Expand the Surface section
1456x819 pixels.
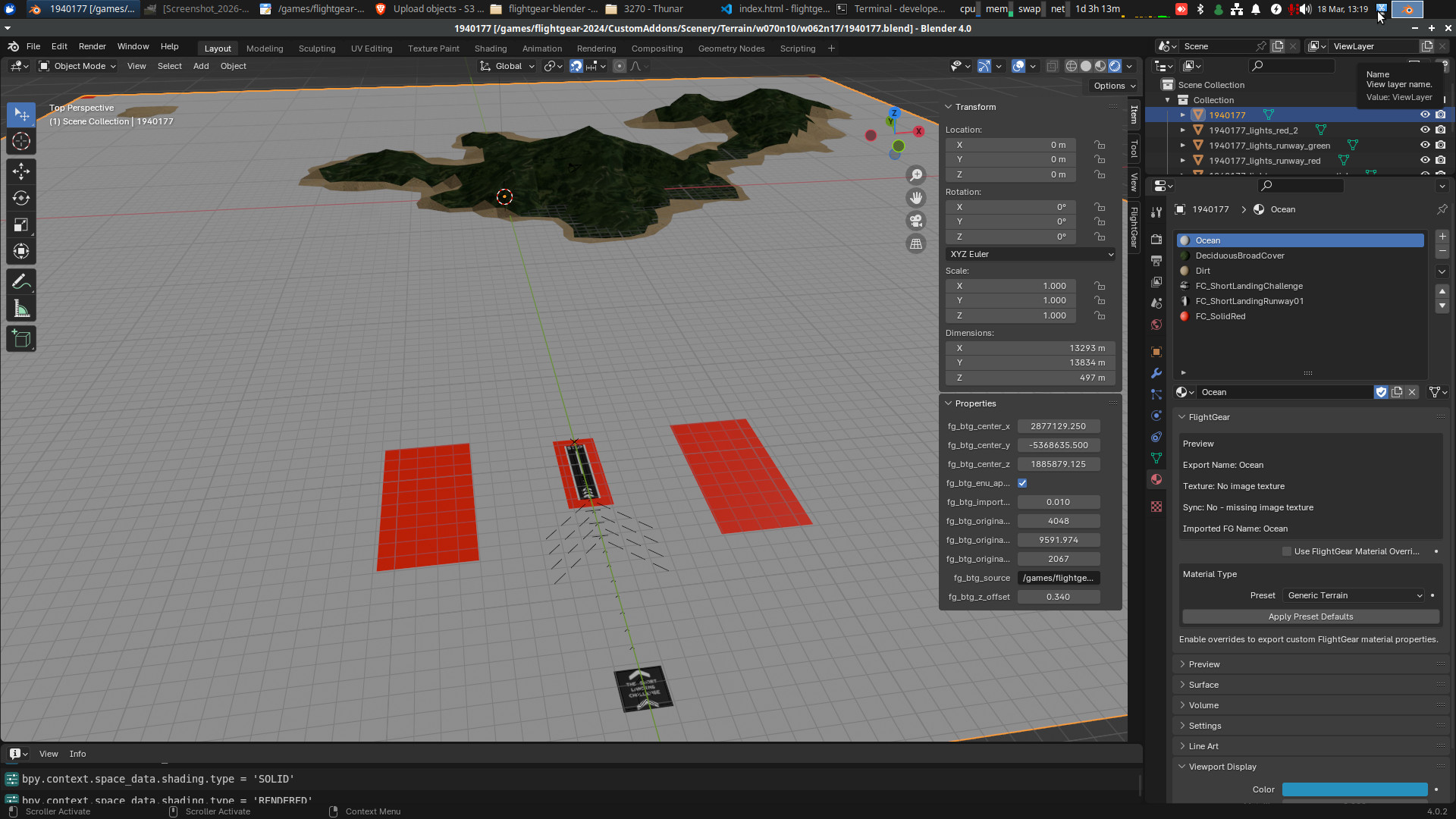tap(1203, 685)
